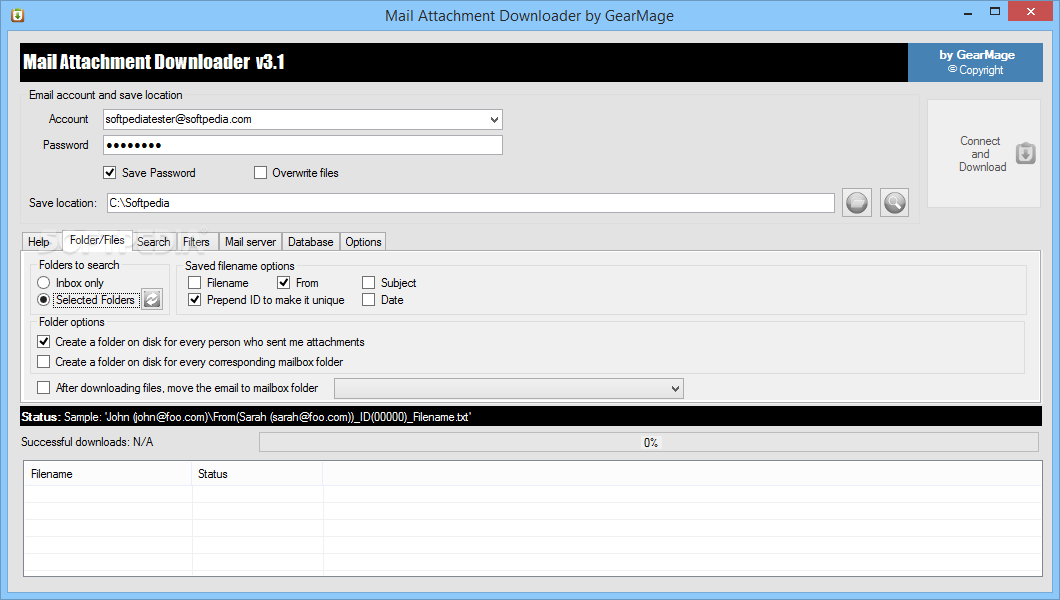Click the browse folder icon beside Save location
Image resolution: width=1060 pixels, height=600 pixels.
pyautogui.click(x=857, y=203)
